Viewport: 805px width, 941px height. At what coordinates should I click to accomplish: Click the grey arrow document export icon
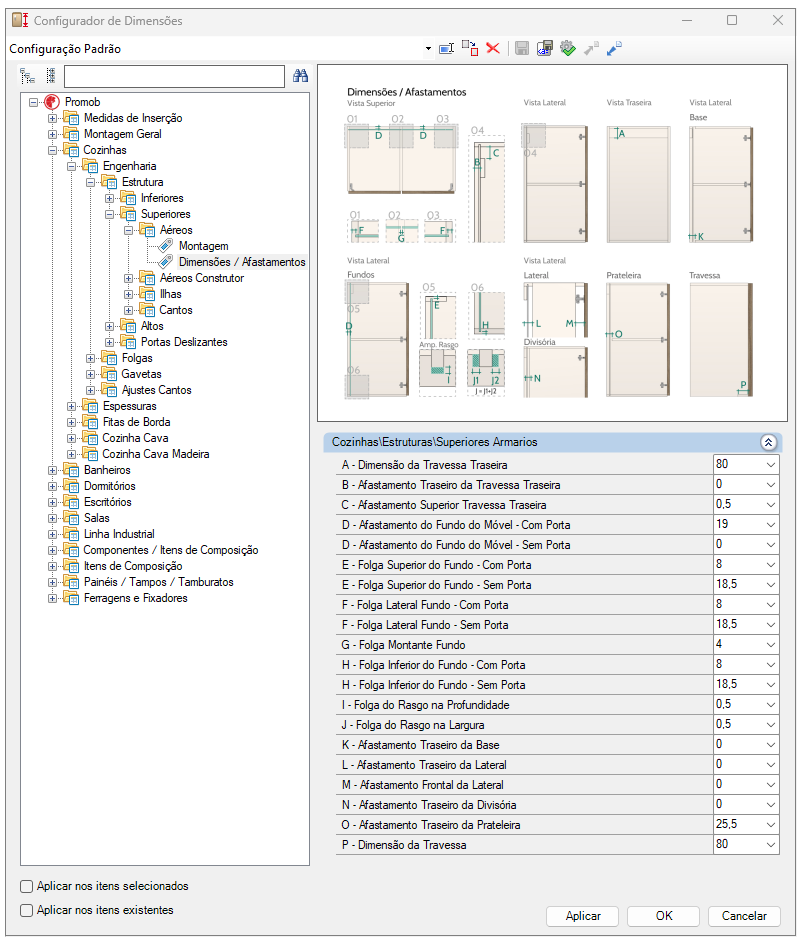tap(591, 49)
